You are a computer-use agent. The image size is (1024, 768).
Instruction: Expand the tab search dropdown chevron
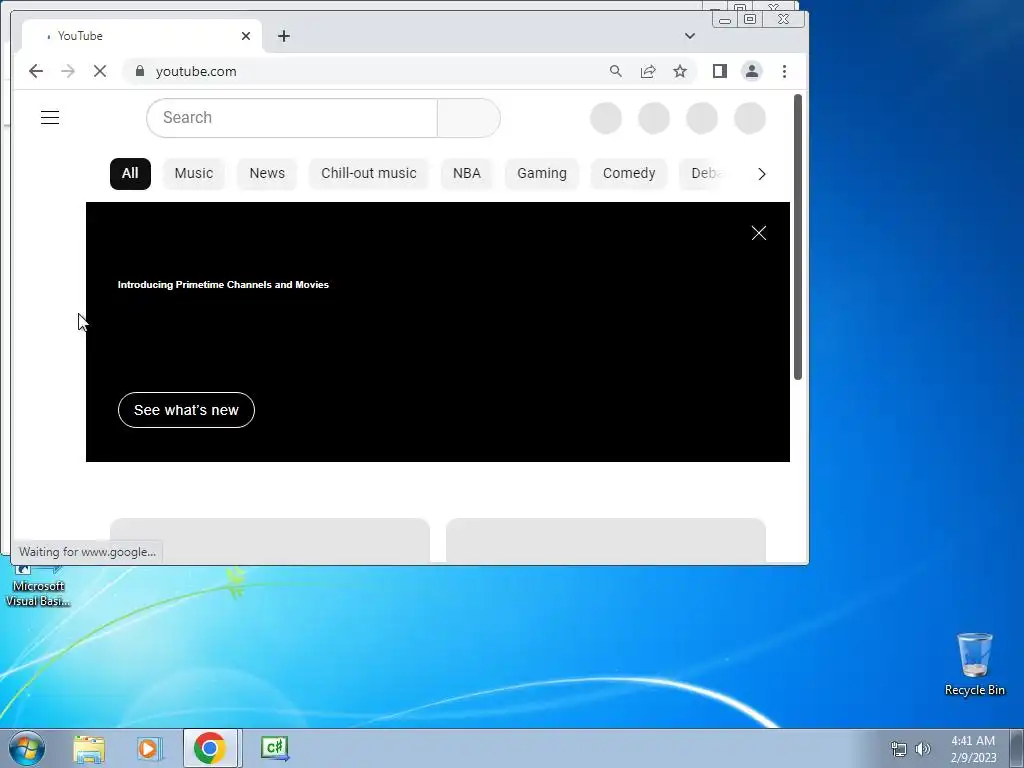(x=690, y=36)
